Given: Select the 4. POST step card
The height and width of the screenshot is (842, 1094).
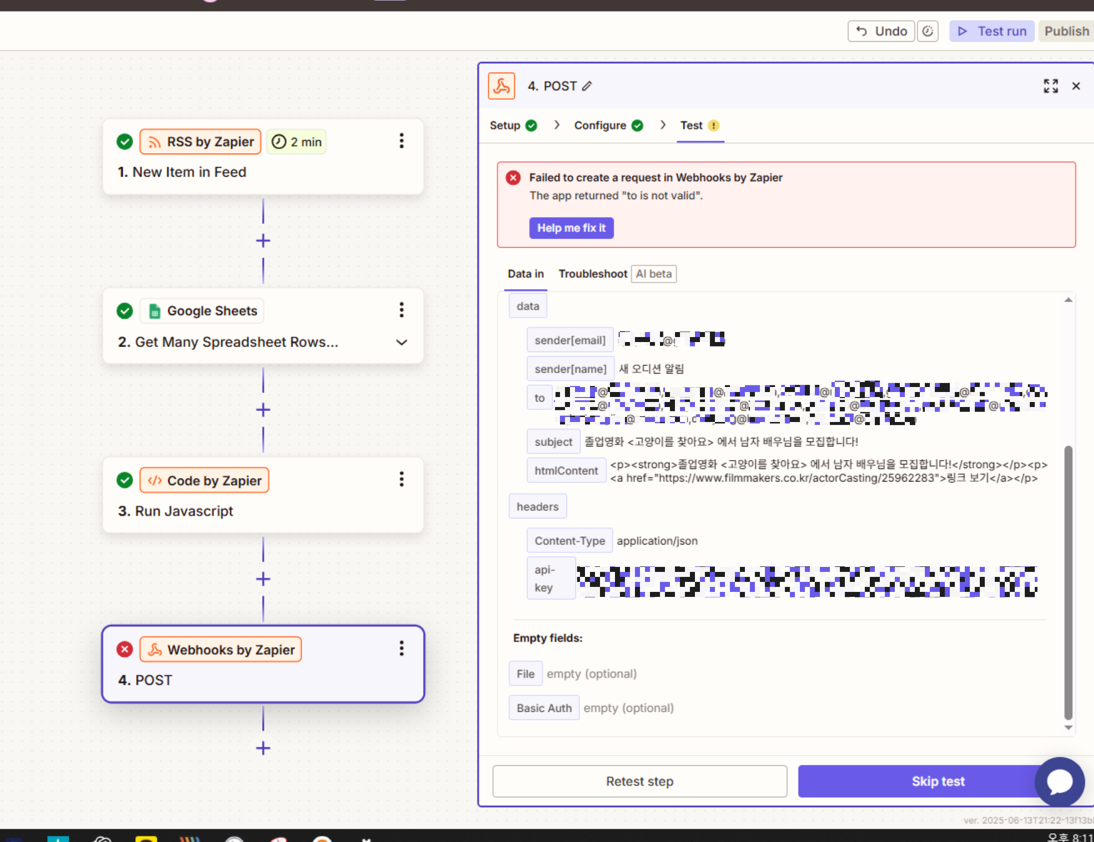Looking at the screenshot, I should tap(263, 664).
